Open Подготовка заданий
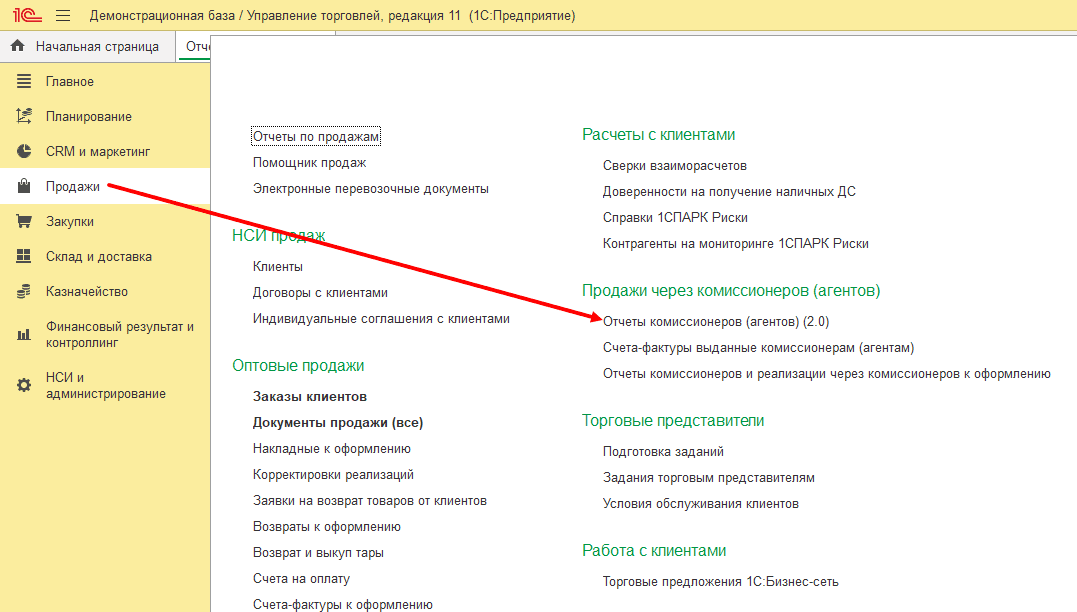The width and height of the screenshot is (1077, 612). click(x=663, y=451)
